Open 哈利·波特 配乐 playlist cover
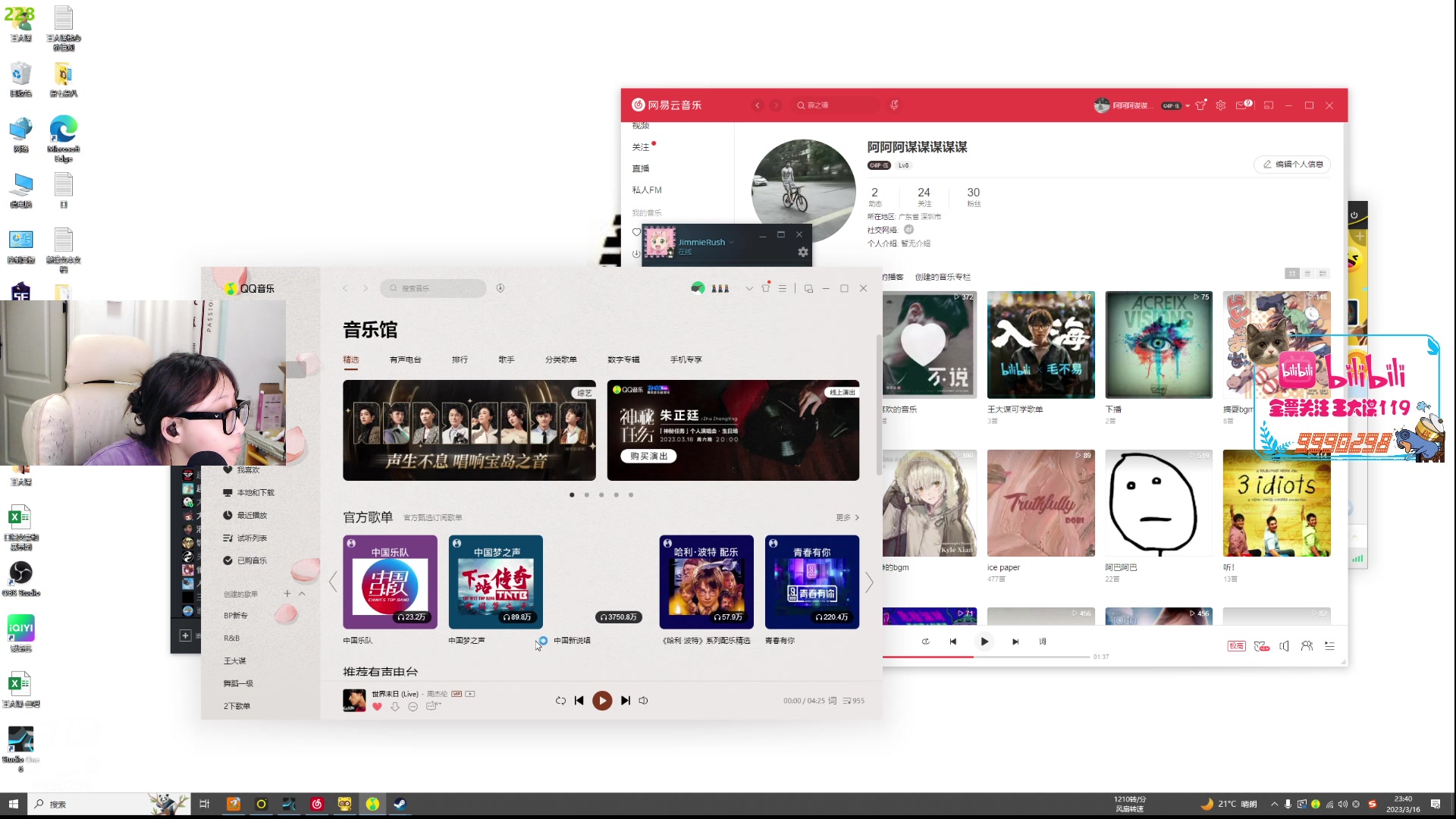Image resolution: width=1456 pixels, height=819 pixels. [707, 582]
